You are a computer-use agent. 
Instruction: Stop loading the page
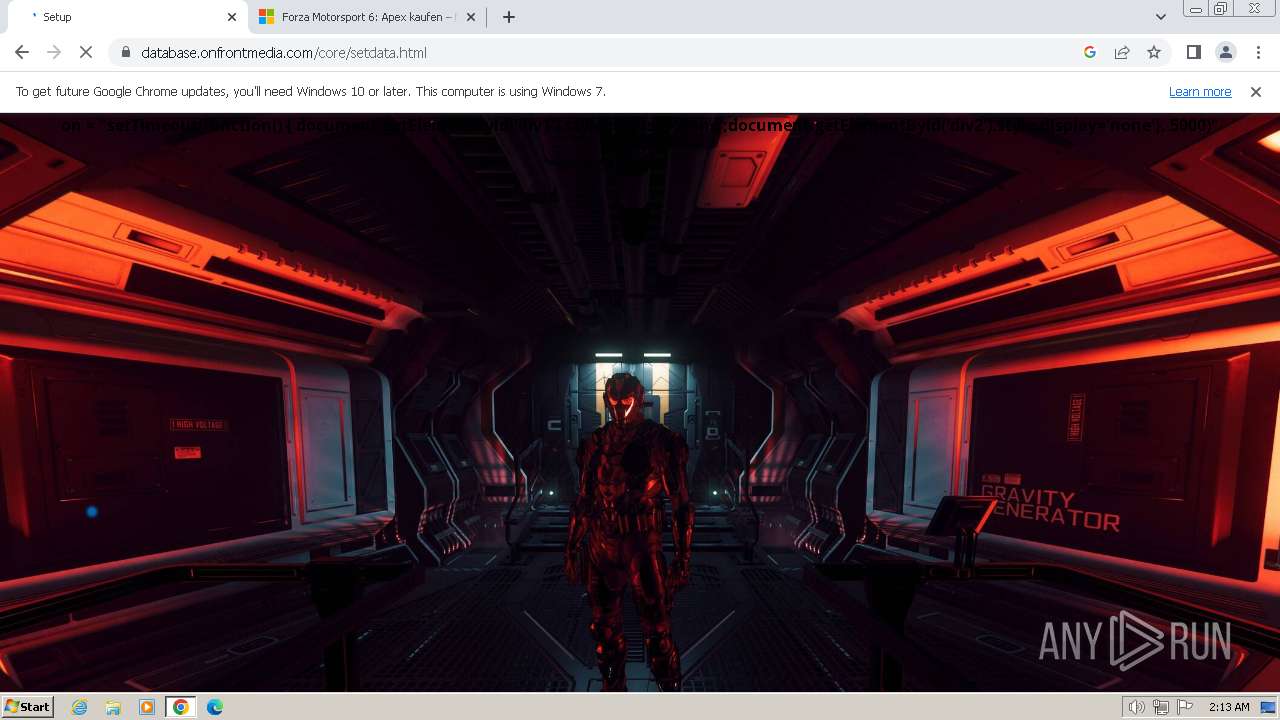[x=86, y=52]
